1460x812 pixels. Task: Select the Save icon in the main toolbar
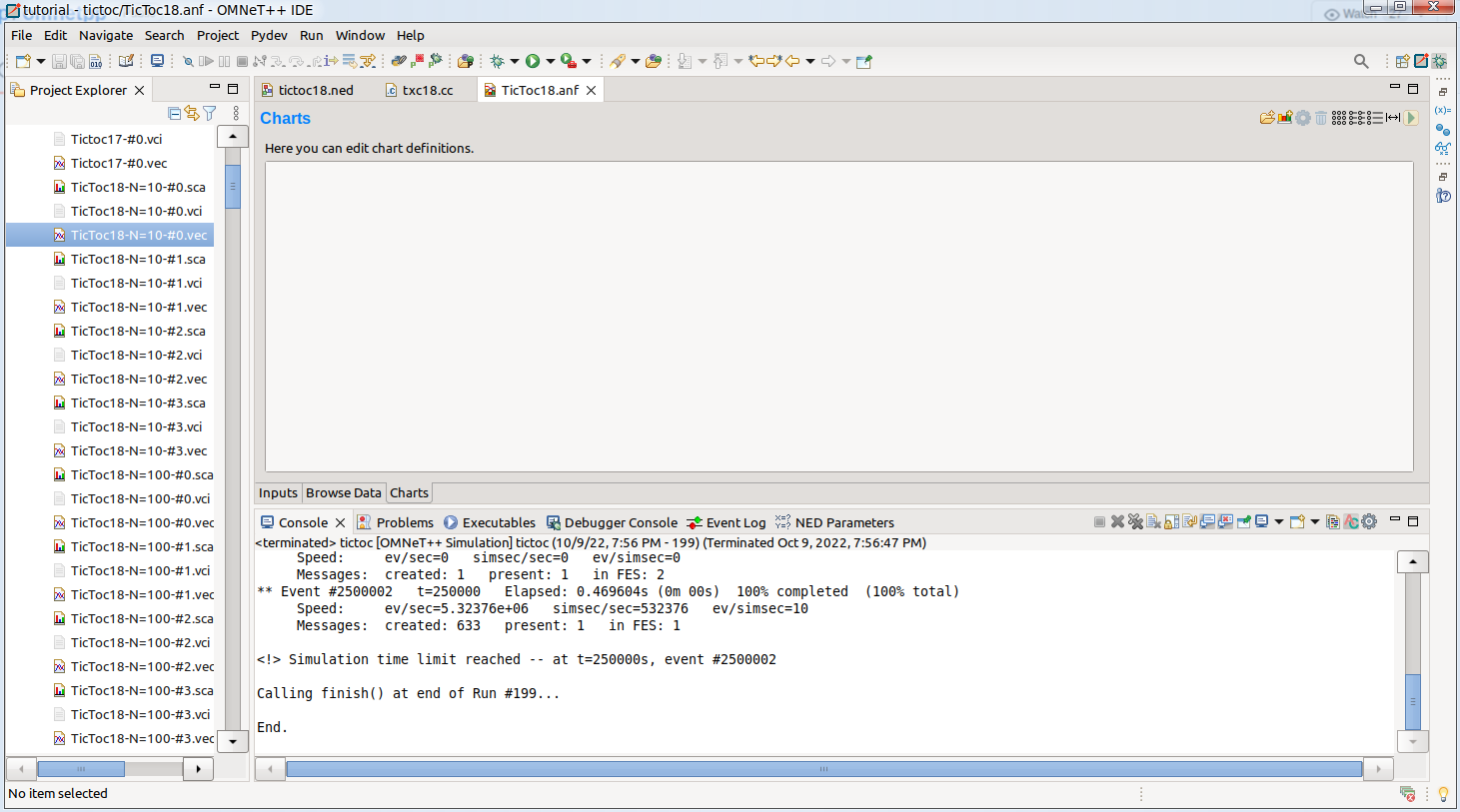coord(58,61)
